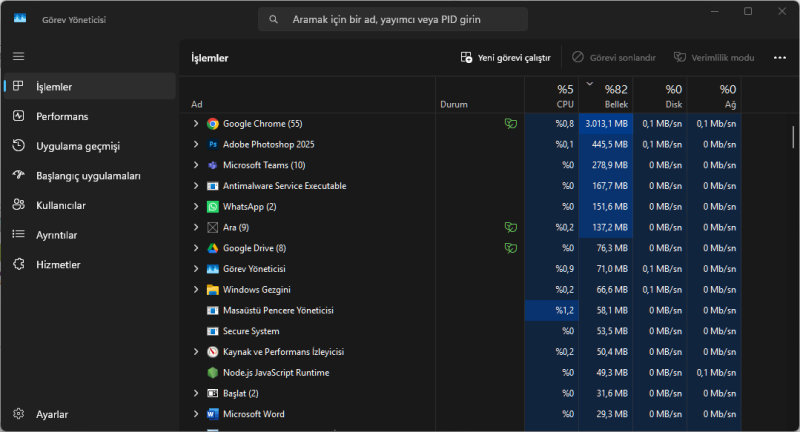Sort by the Bellek column header
The height and width of the screenshot is (432, 800).
tap(606, 95)
